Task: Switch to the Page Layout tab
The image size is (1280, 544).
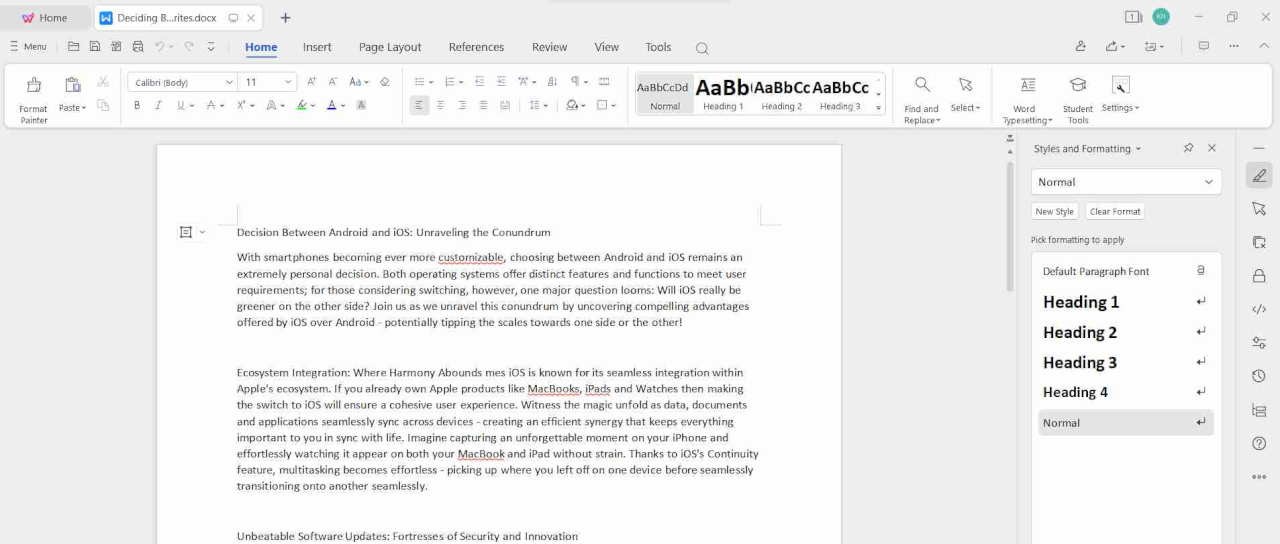Action: click(x=390, y=47)
